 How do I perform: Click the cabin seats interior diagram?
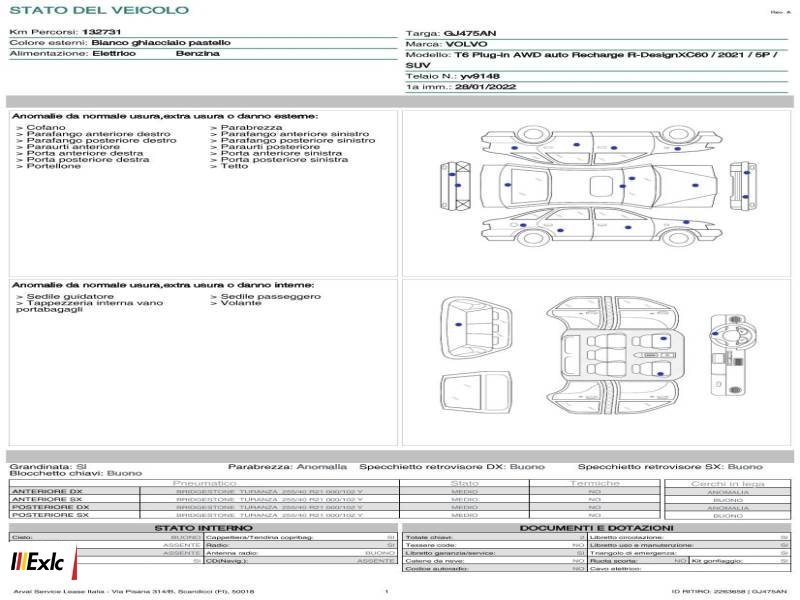point(612,356)
